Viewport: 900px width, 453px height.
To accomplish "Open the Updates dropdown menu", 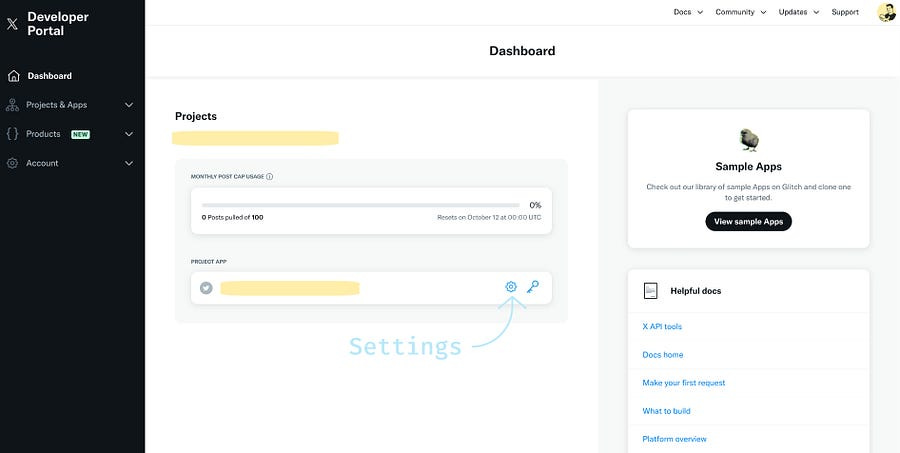I will pyautogui.click(x=798, y=12).
